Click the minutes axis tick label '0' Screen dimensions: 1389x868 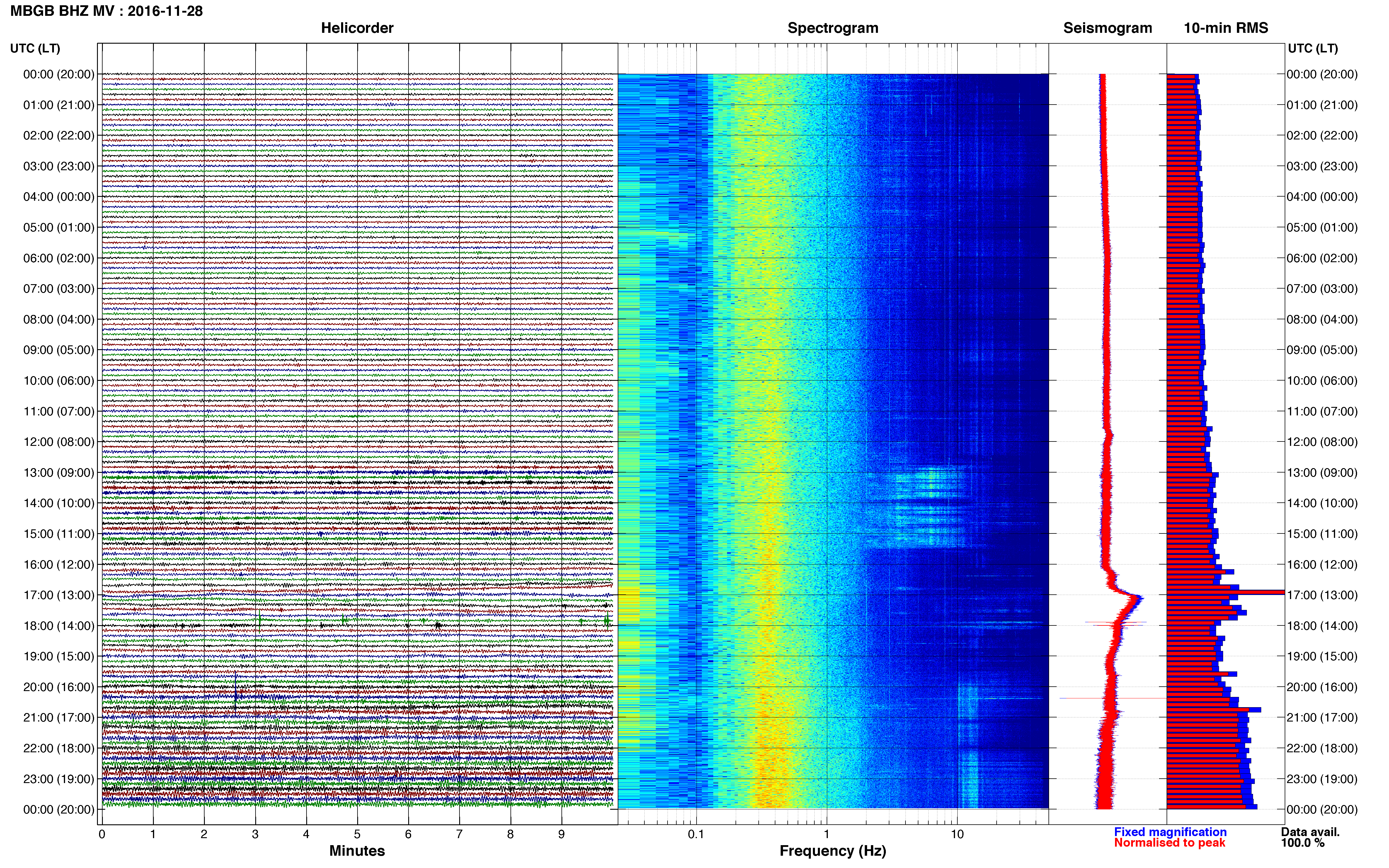(102, 835)
